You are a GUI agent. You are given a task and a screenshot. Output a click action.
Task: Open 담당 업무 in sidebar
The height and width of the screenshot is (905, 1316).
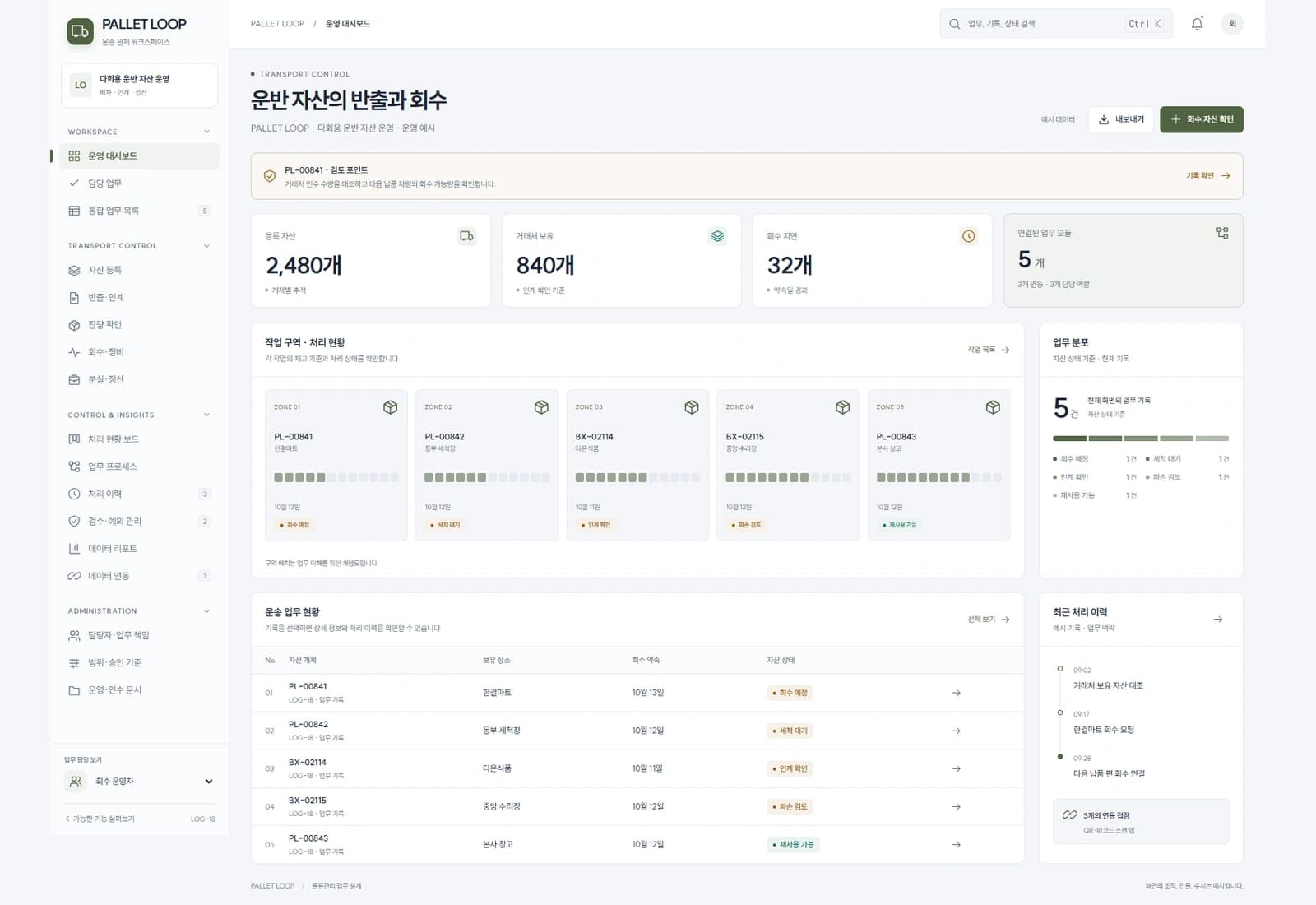point(139,183)
